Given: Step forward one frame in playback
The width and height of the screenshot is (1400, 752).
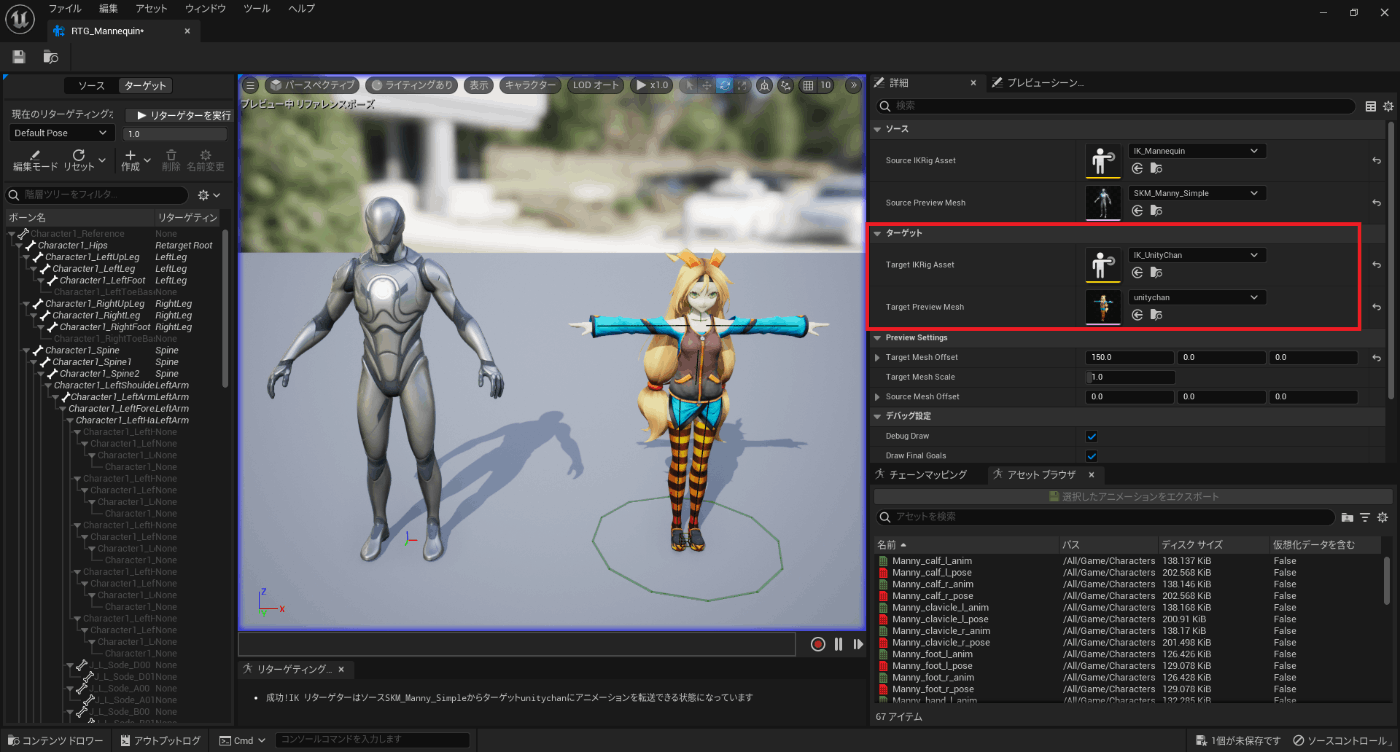Looking at the screenshot, I should pyautogui.click(x=858, y=645).
